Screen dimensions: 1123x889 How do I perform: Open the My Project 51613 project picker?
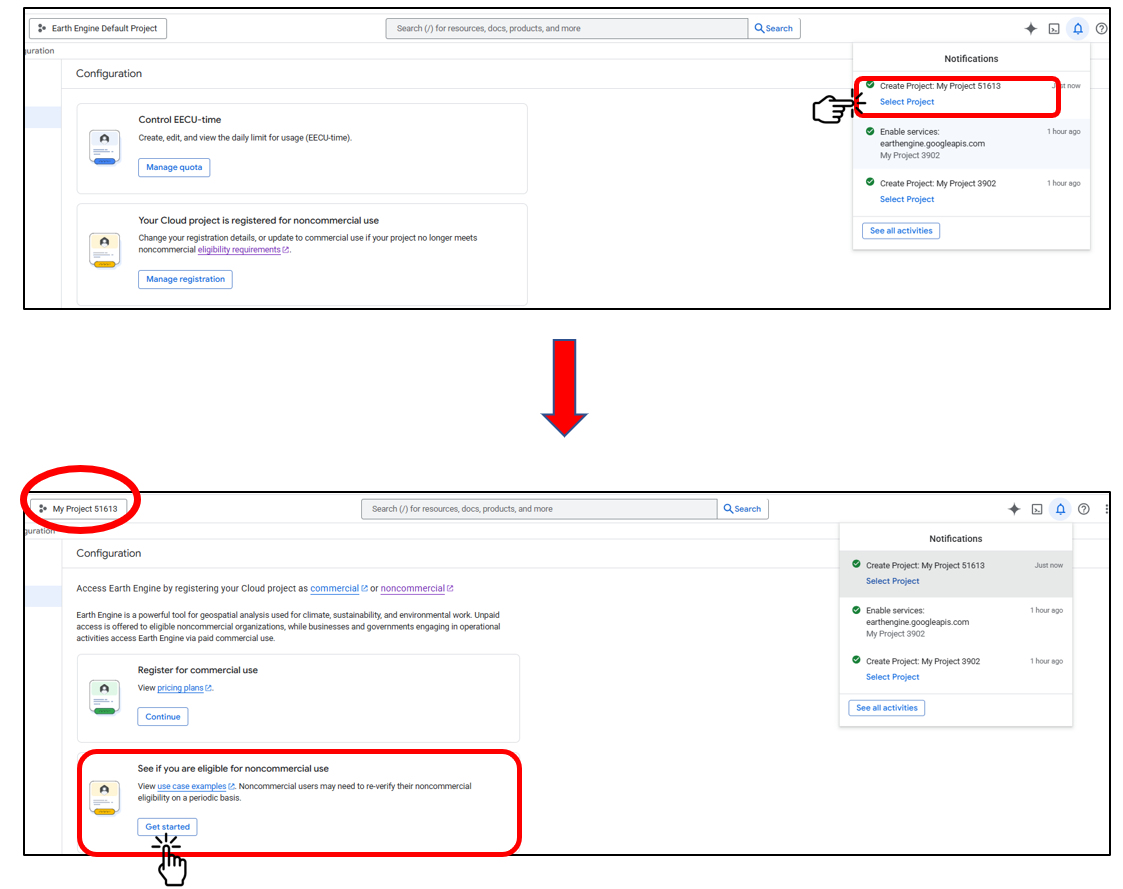[x=78, y=509]
